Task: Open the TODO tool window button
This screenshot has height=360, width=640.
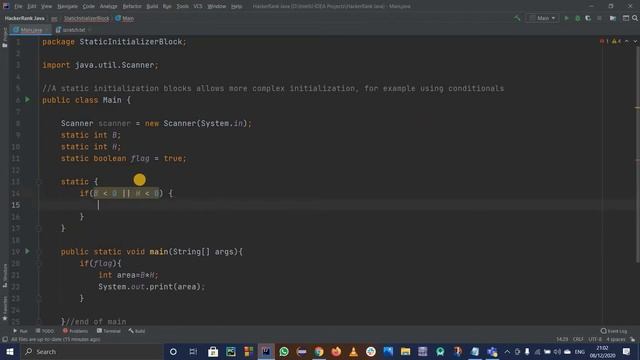Action: click(x=44, y=331)
